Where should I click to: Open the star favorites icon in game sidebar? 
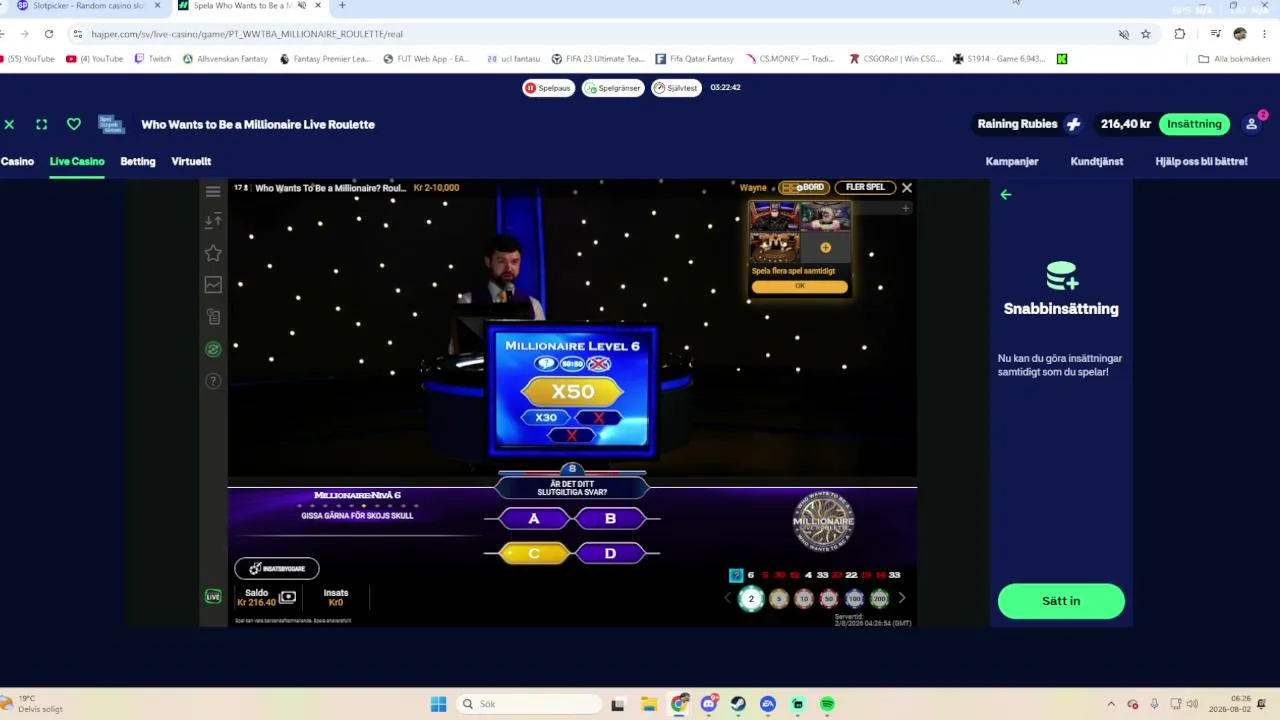click(213, 253)
